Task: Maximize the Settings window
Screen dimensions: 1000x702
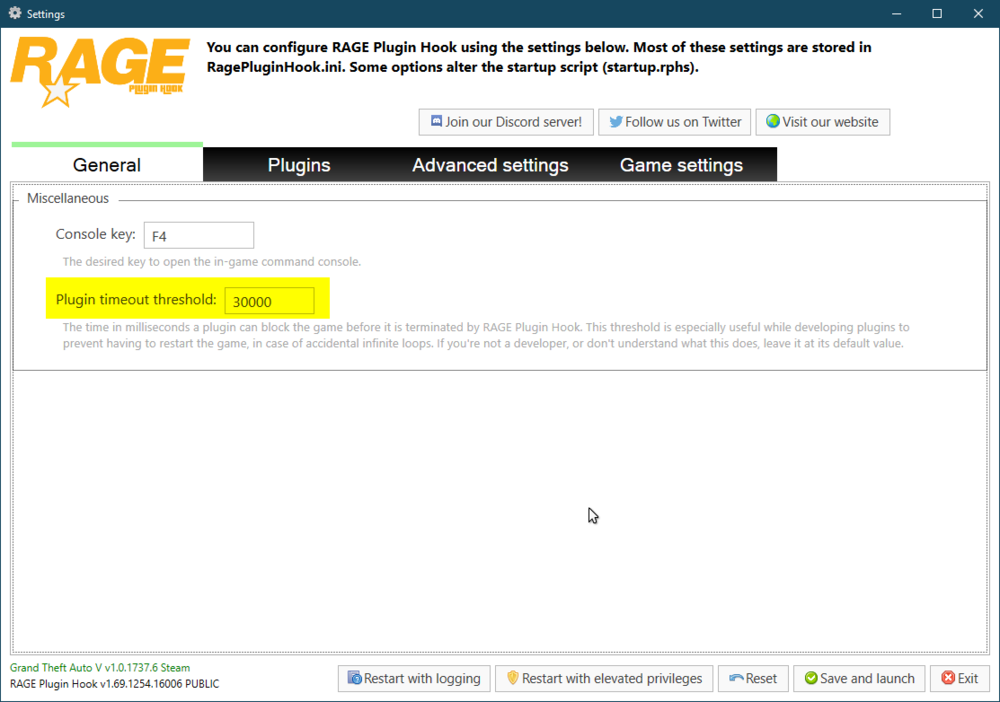Action: 937,13
